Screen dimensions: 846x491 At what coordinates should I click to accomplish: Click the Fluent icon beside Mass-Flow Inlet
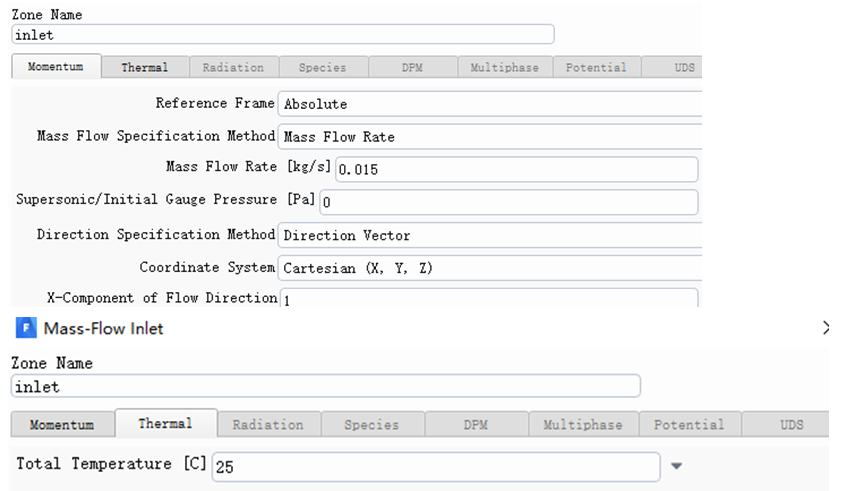pyautogui.click(x=26, y=328)
